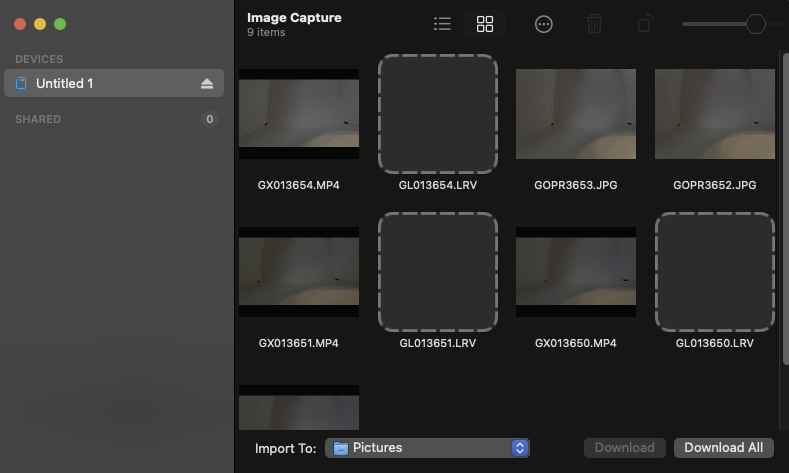
Task: Close the Image Capture window
Action: (x=20, y=24)
